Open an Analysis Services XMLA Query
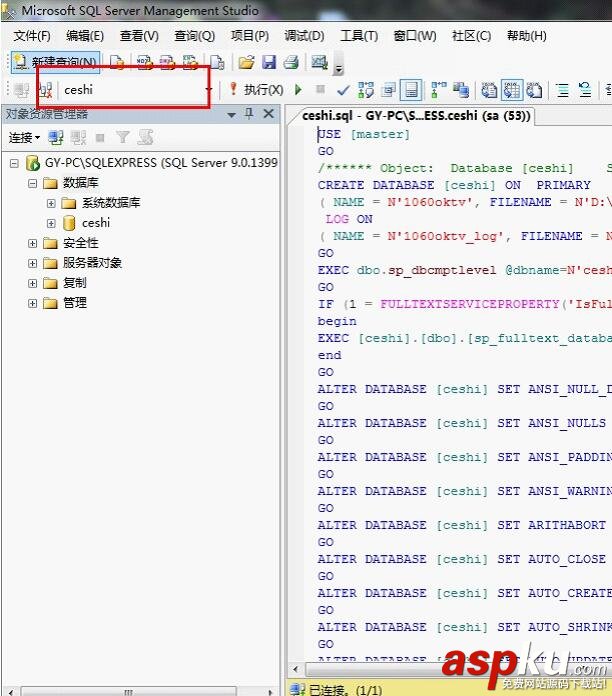Viewport: 612px width, 696px height. 190,62
